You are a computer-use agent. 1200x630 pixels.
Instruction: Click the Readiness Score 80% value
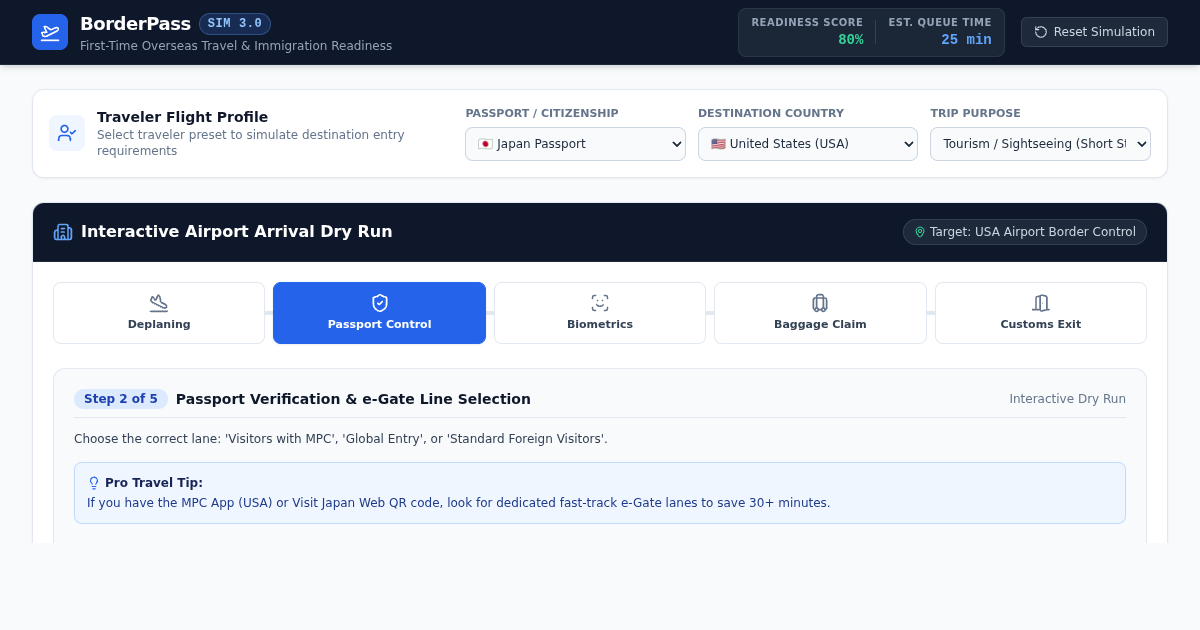[x=851, y=40]
